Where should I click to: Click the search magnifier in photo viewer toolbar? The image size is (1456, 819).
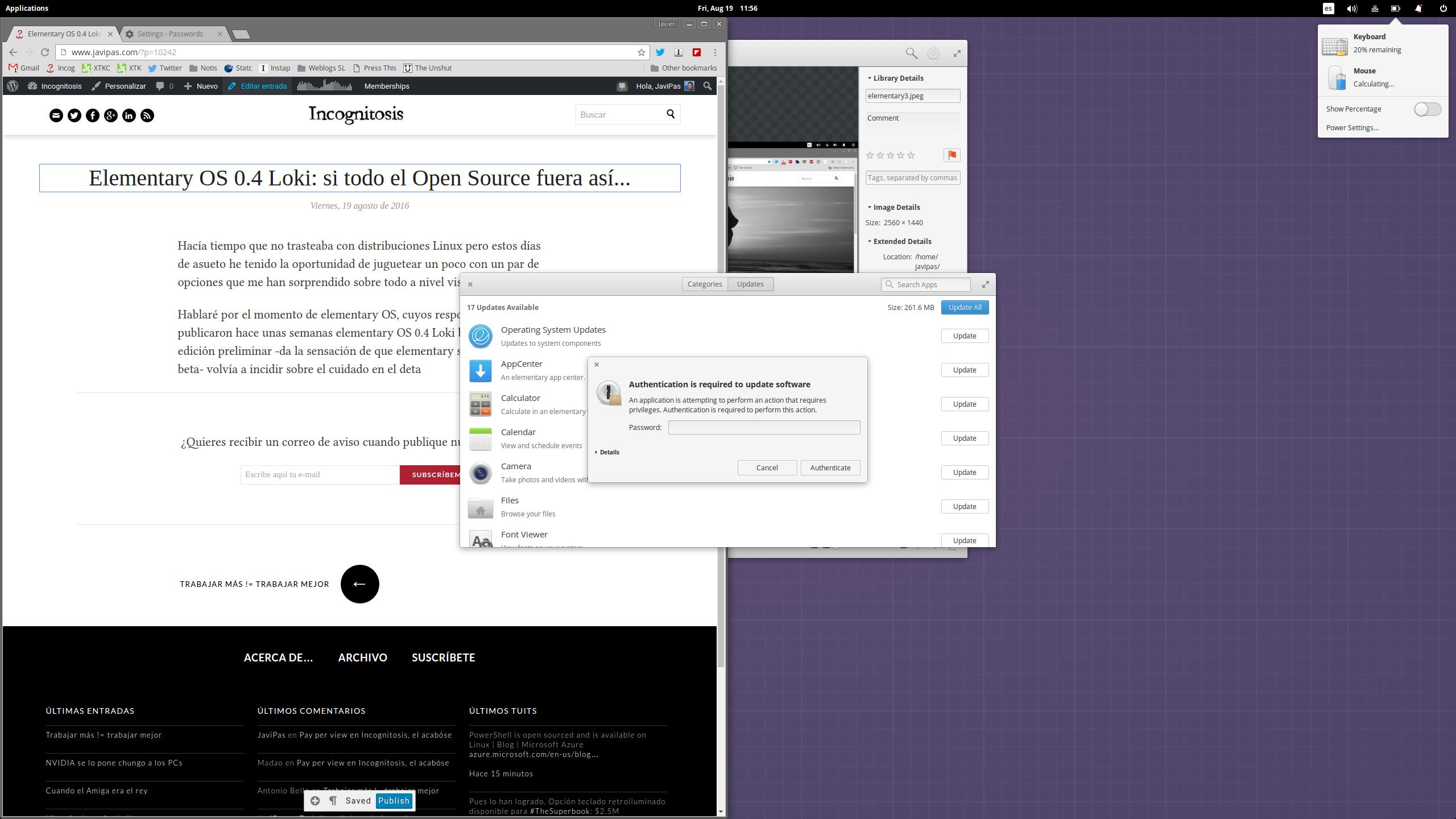click(x=911, y=53)
